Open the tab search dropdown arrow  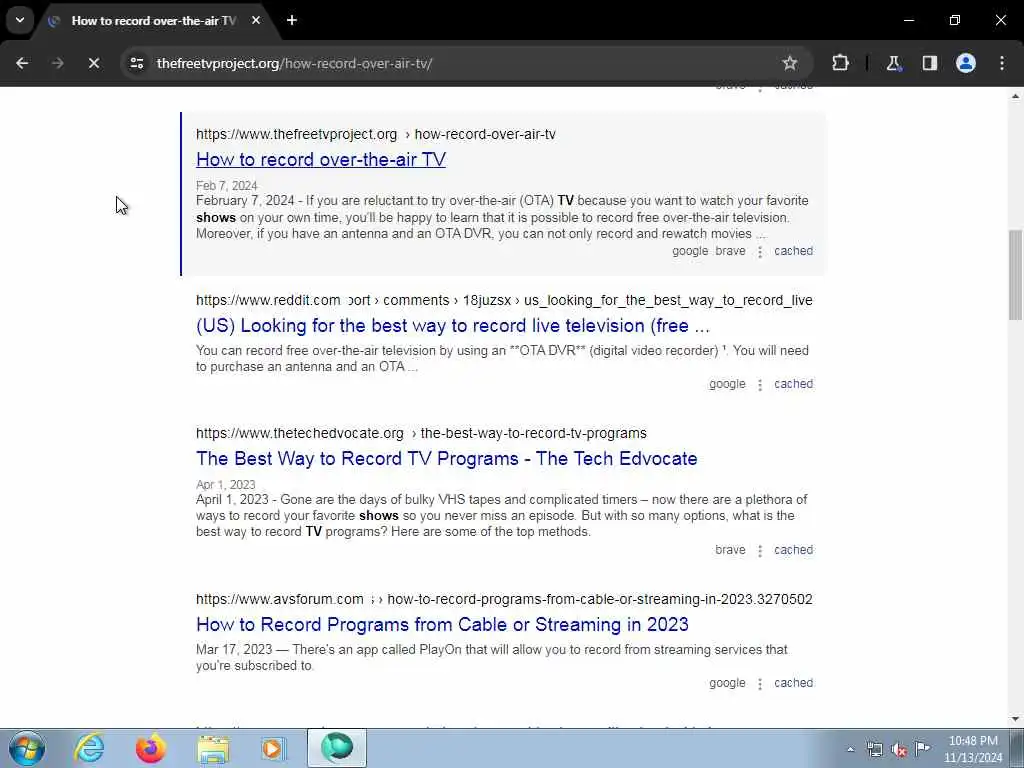coord(20,20)
